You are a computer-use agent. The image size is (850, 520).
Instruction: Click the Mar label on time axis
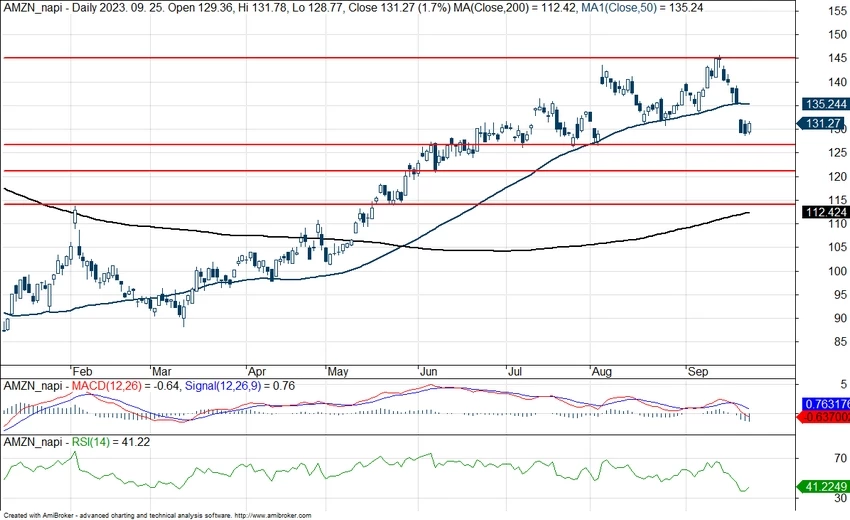(162, 372)
